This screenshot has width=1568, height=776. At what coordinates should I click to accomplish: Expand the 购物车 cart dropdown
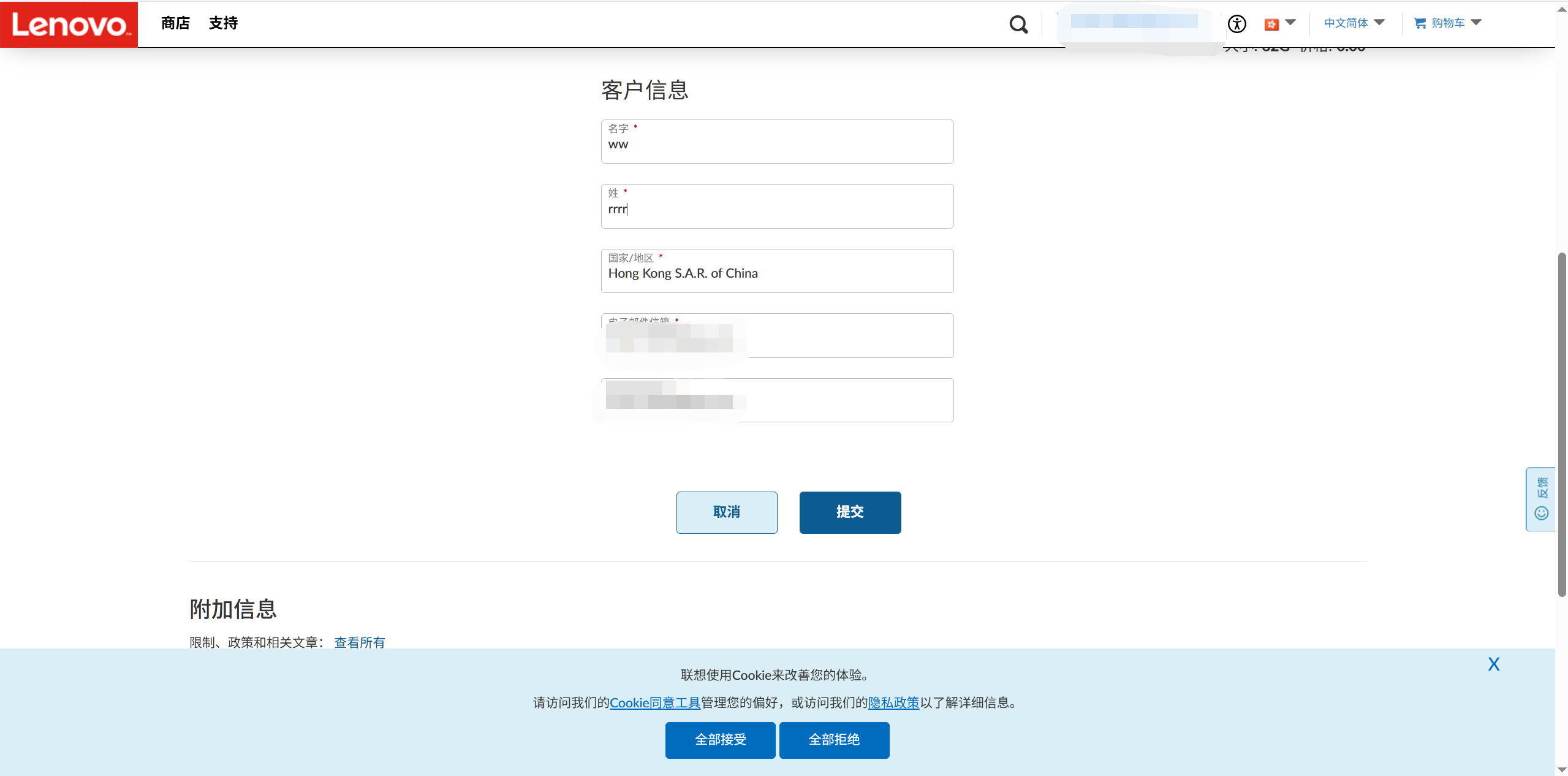1475,23
